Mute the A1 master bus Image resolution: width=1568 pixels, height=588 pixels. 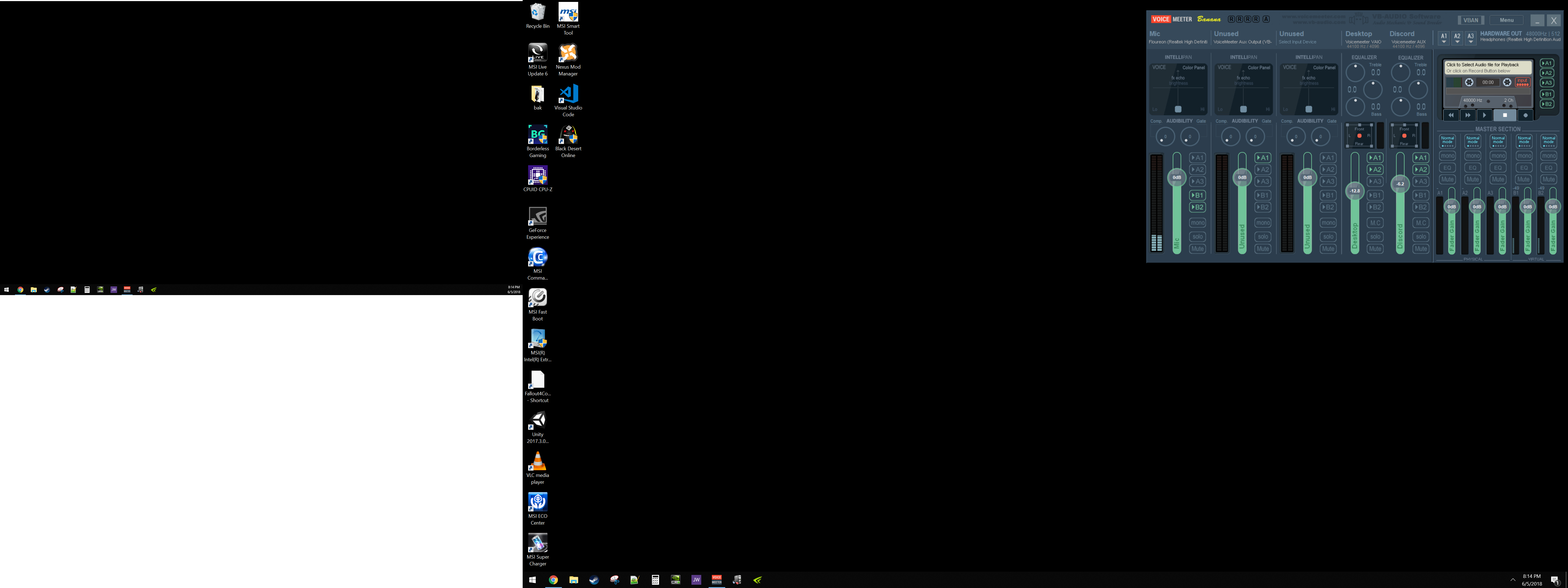tap(1447, 180)
